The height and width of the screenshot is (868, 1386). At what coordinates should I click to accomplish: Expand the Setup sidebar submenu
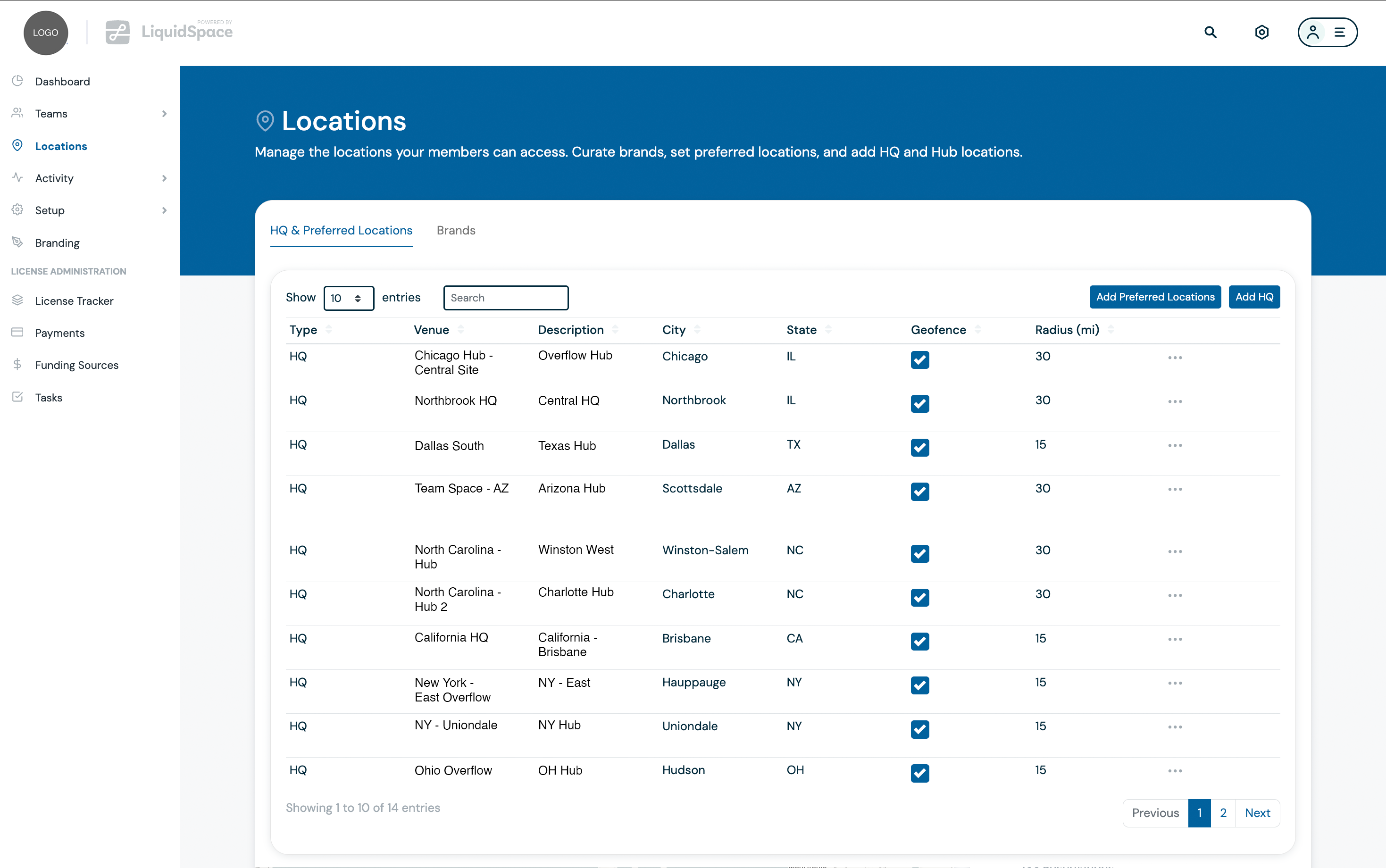coord(164,210)
